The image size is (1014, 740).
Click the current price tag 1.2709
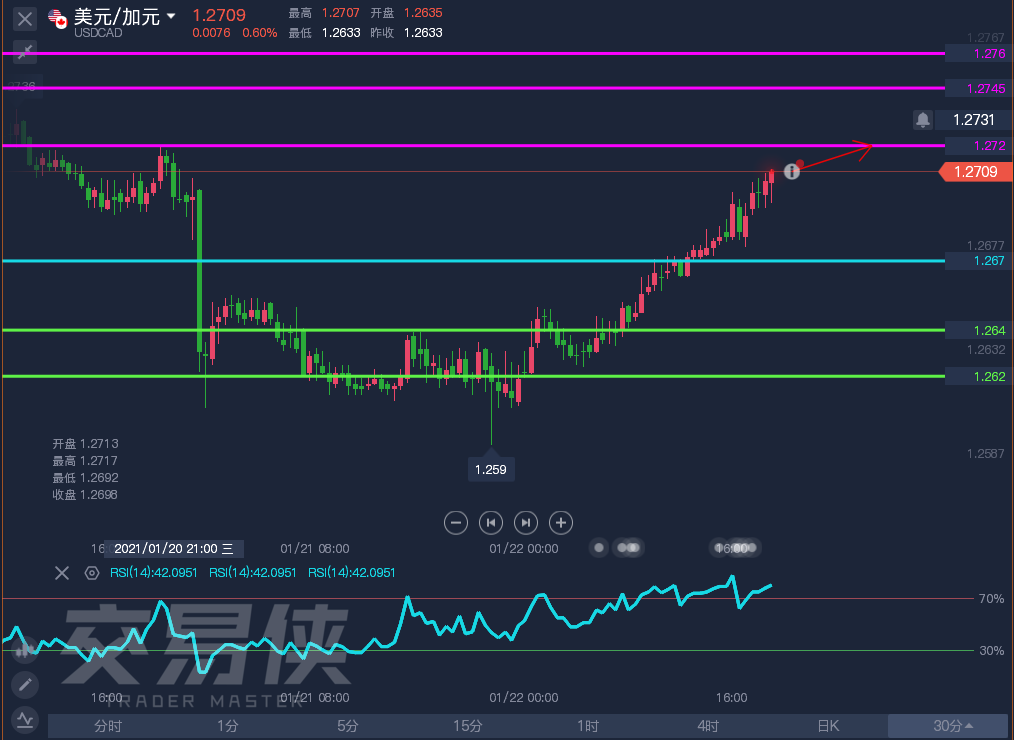[976, 171]
